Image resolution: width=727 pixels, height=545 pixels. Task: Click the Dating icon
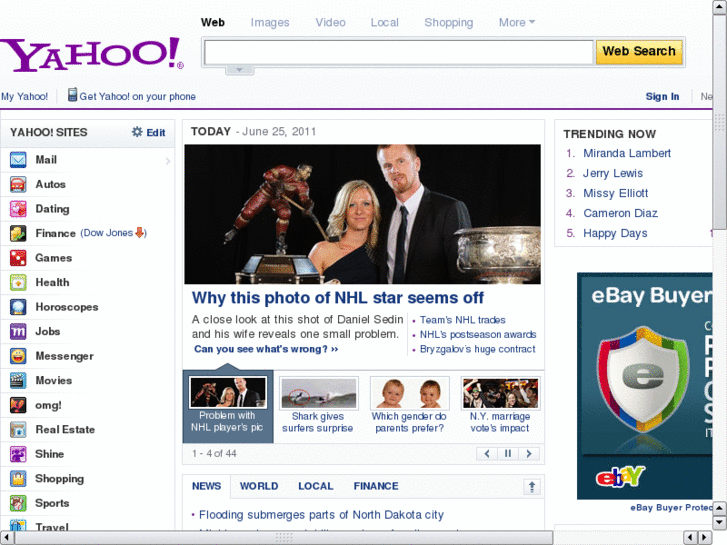click(x=18, y=209)
